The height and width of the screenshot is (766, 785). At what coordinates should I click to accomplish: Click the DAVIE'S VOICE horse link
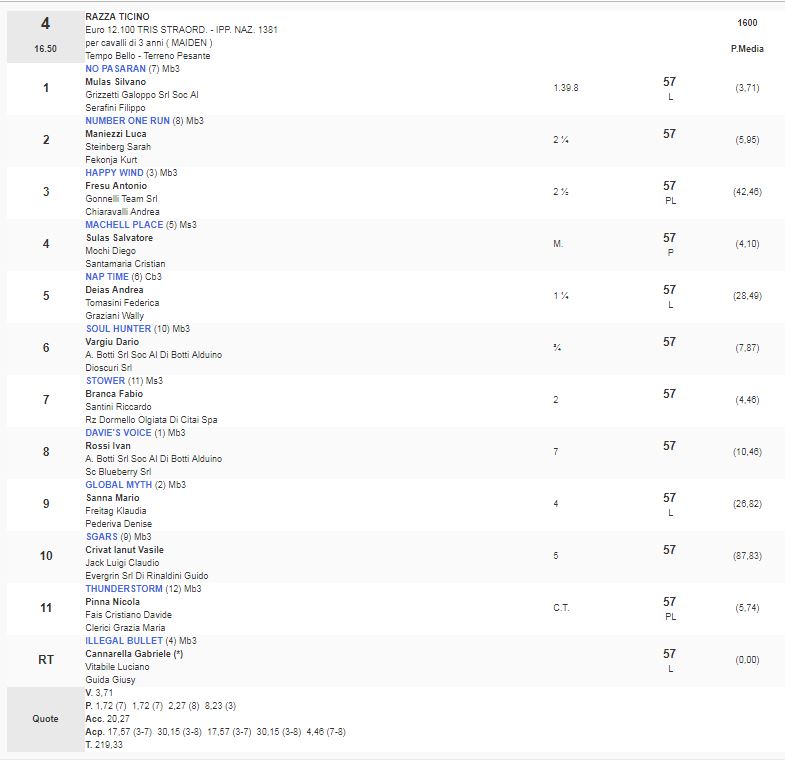pyautogui.click(x=119, y=432)
